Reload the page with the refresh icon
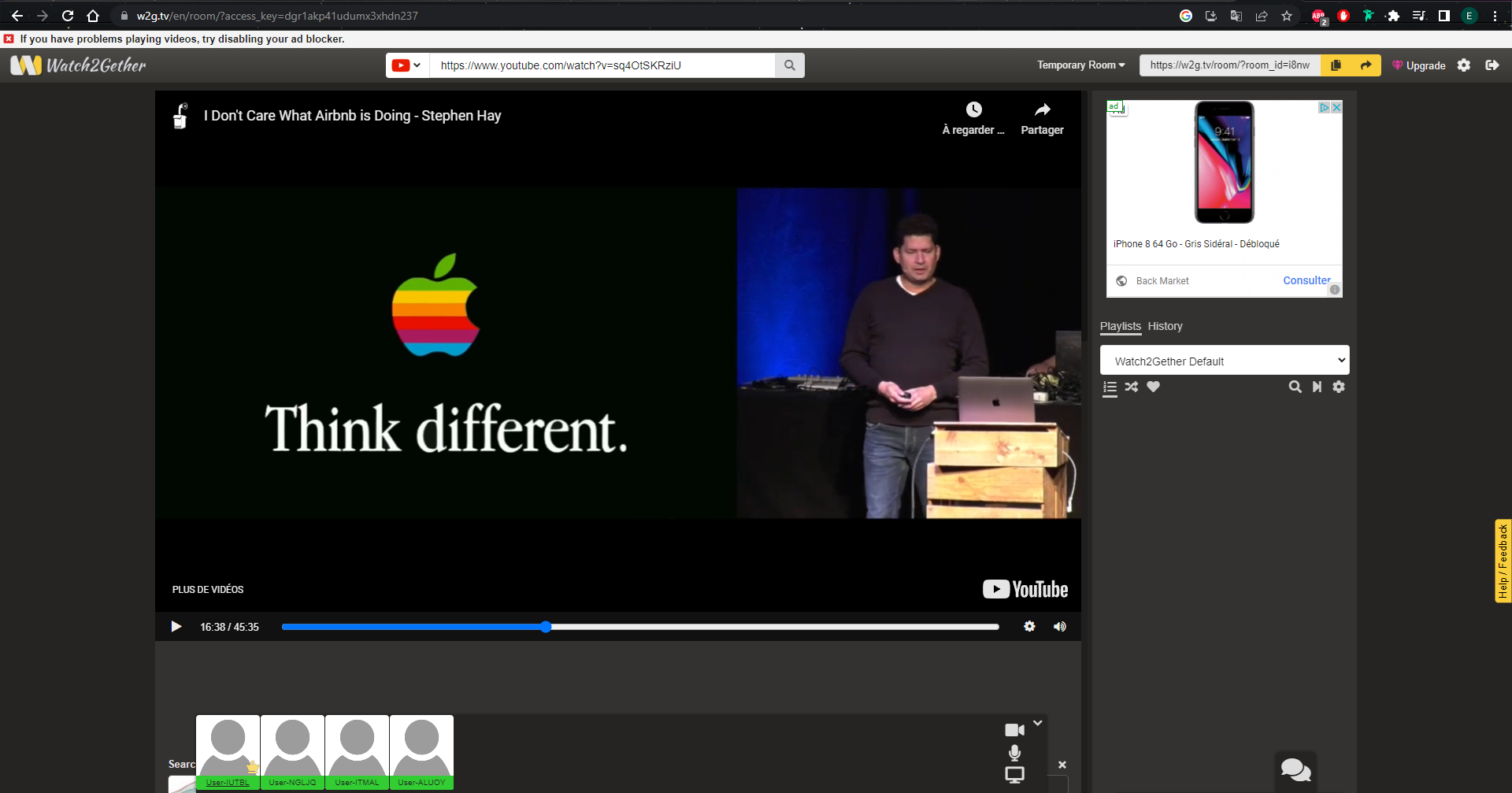 [68, 16]
